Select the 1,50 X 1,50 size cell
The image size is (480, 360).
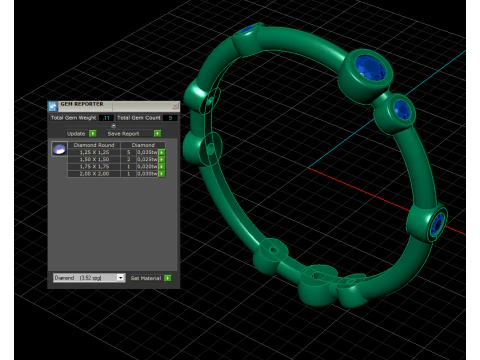[94, 160]
